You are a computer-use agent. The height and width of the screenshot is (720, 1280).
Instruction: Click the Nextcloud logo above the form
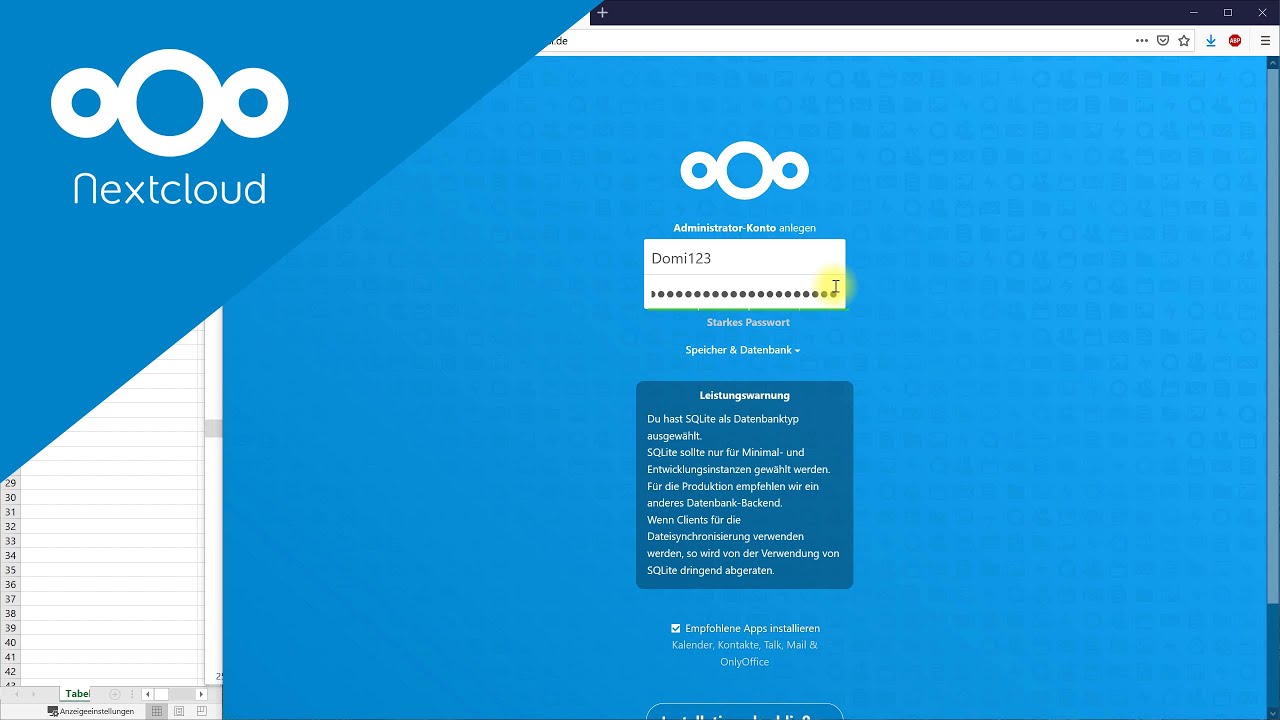pyautogui.click(x=744, y=171)
